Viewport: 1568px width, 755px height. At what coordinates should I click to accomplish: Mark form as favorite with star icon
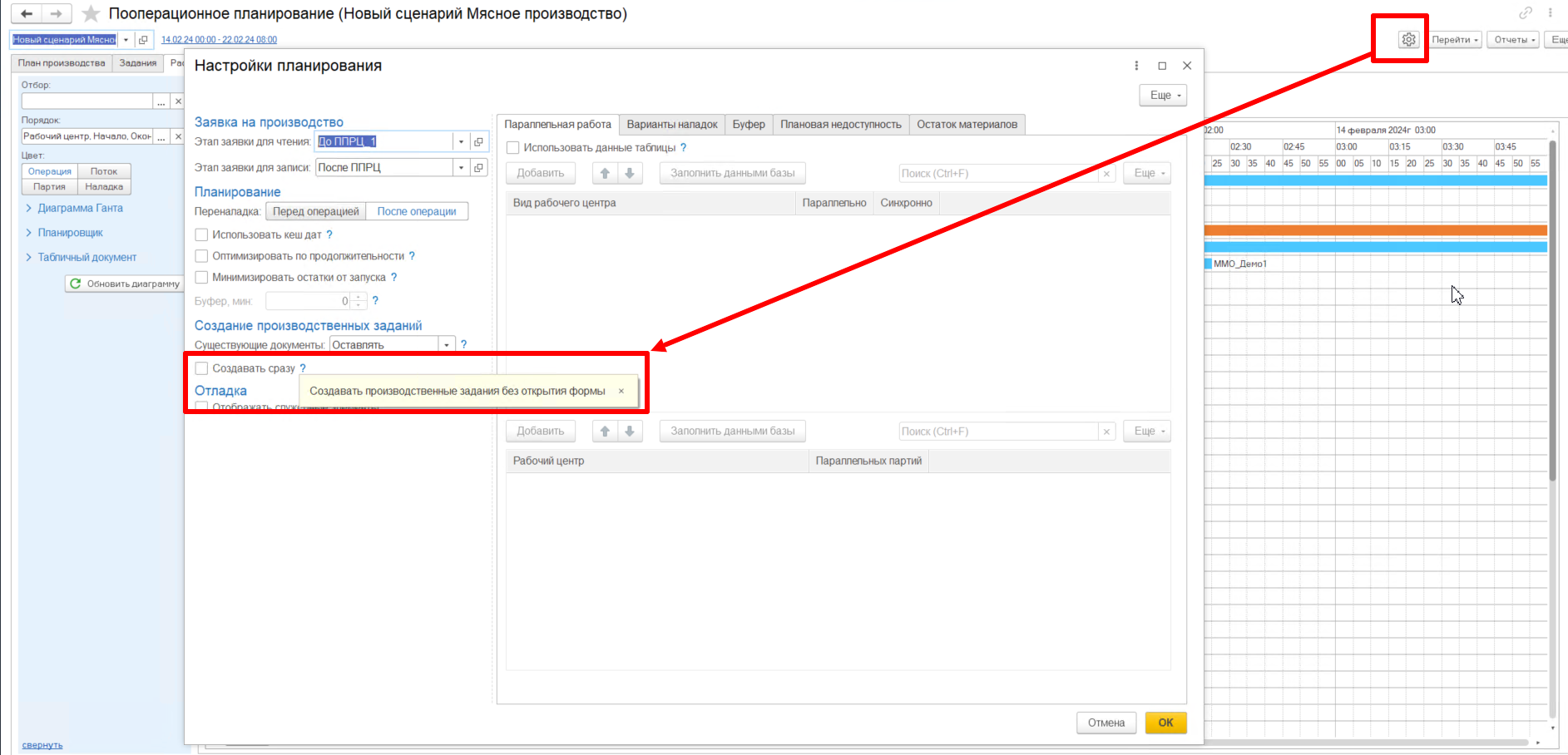(92, 14)
